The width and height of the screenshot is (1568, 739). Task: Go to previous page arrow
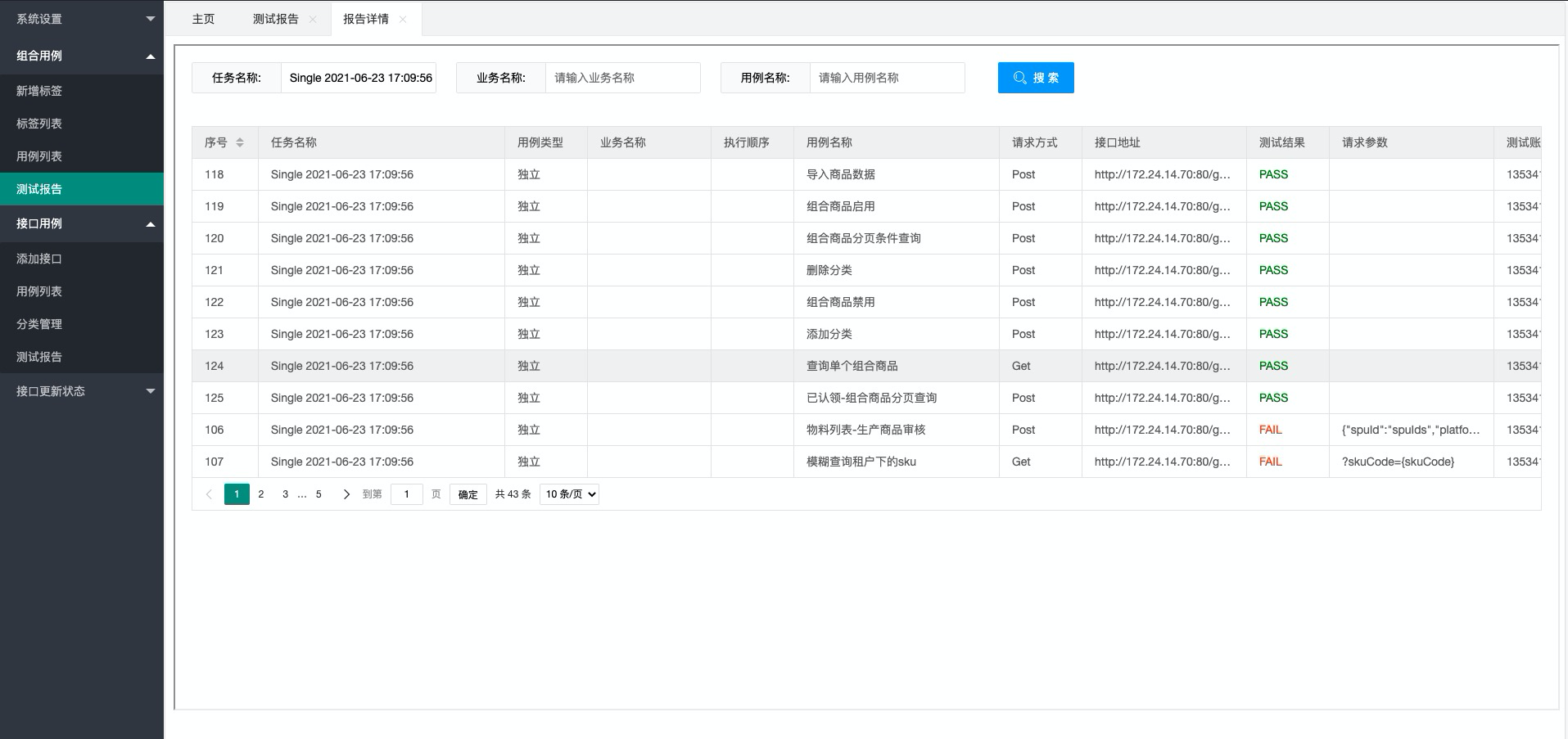point(209,494)
